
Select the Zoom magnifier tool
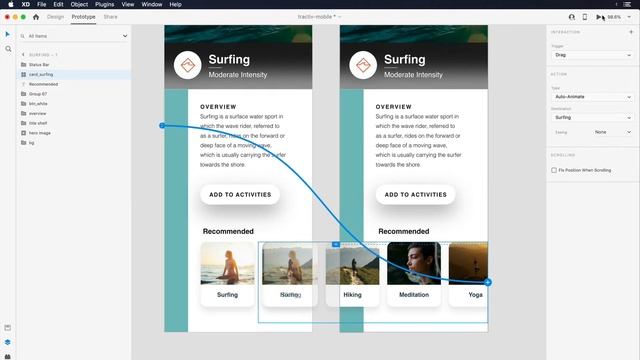coord(8,49)
